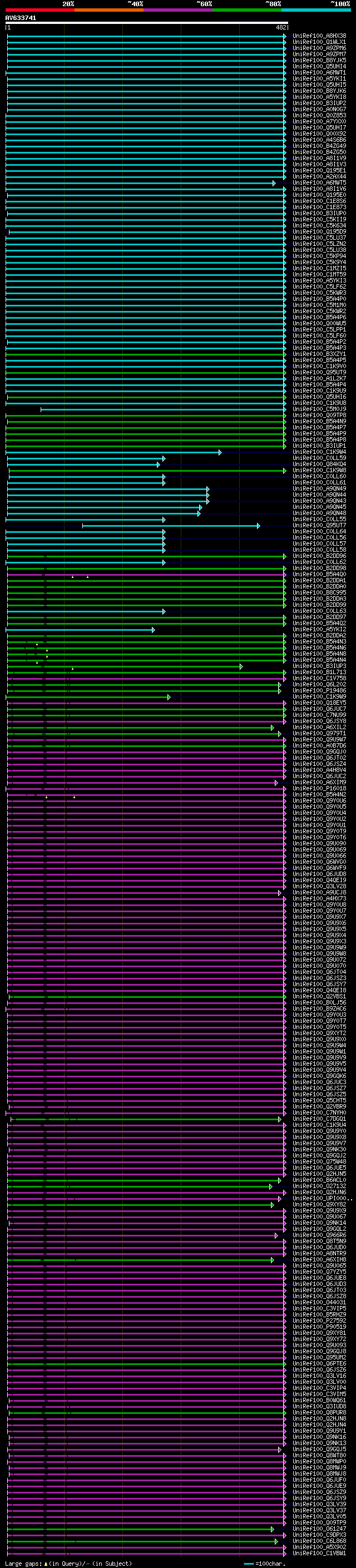This screenshot has width=356, height=1568.
Task: Select label UniRef100_B5A4Q2
Action: pyautogui.click(x=319, y=624)
